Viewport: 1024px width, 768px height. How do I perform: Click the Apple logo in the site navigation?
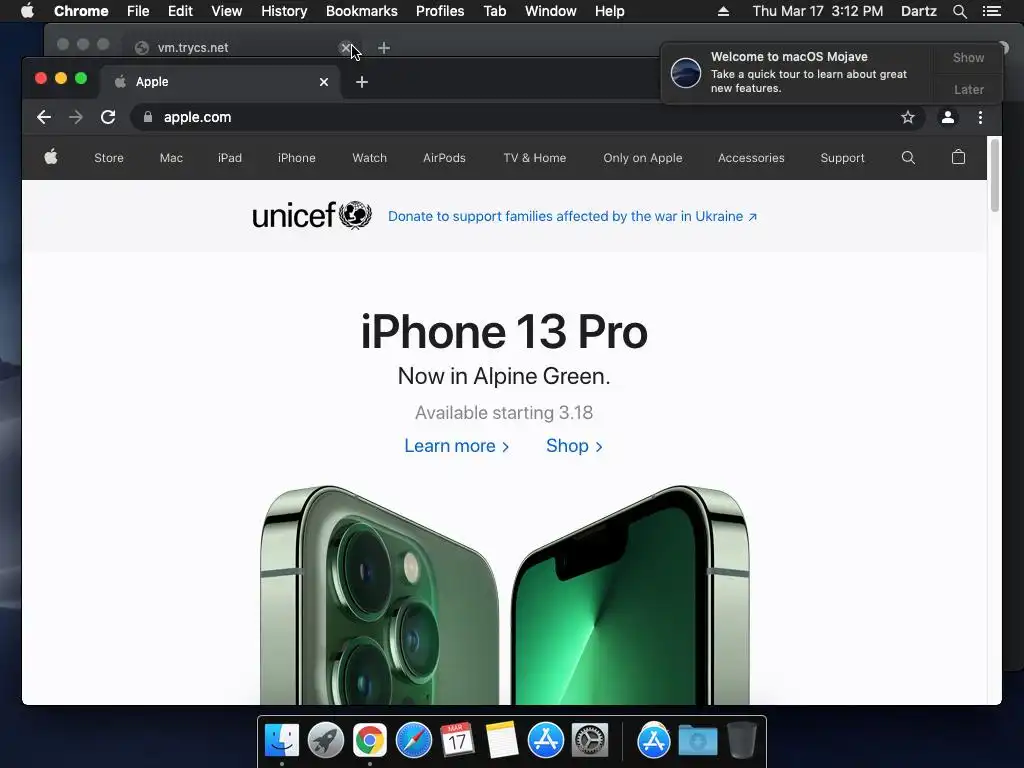click(51, 157)
